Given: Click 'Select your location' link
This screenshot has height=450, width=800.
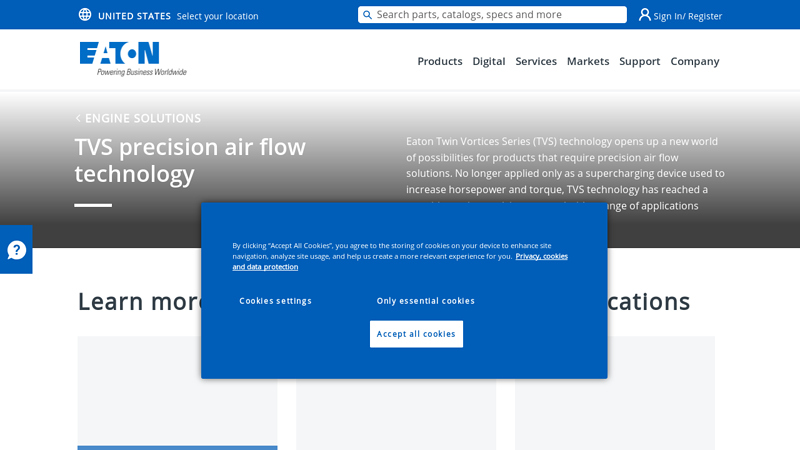Looking at the screenshot, I should point(217,16).
